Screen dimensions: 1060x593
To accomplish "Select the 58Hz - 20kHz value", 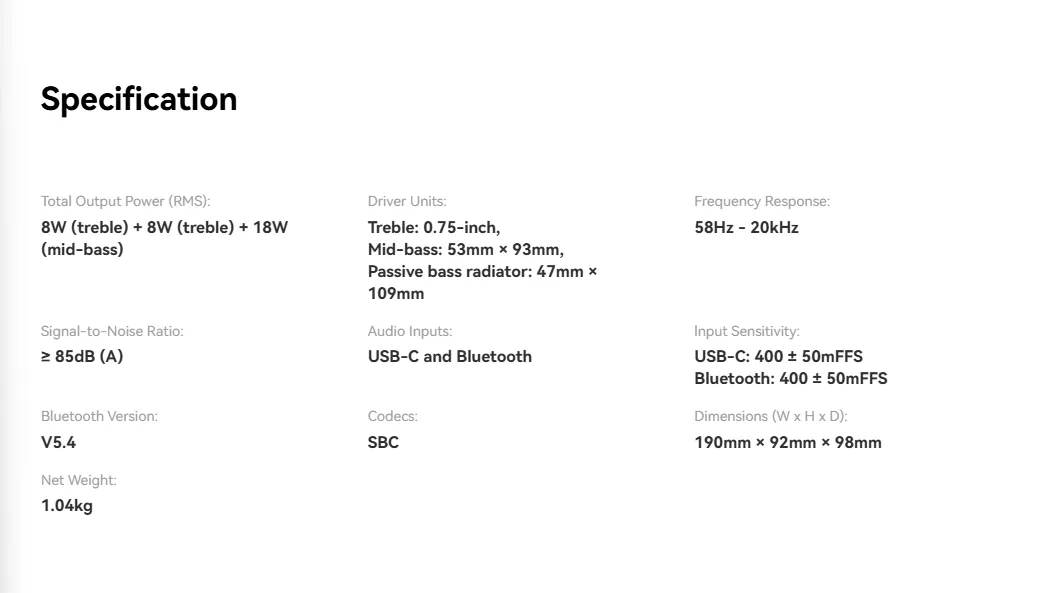I will (746, 228).
